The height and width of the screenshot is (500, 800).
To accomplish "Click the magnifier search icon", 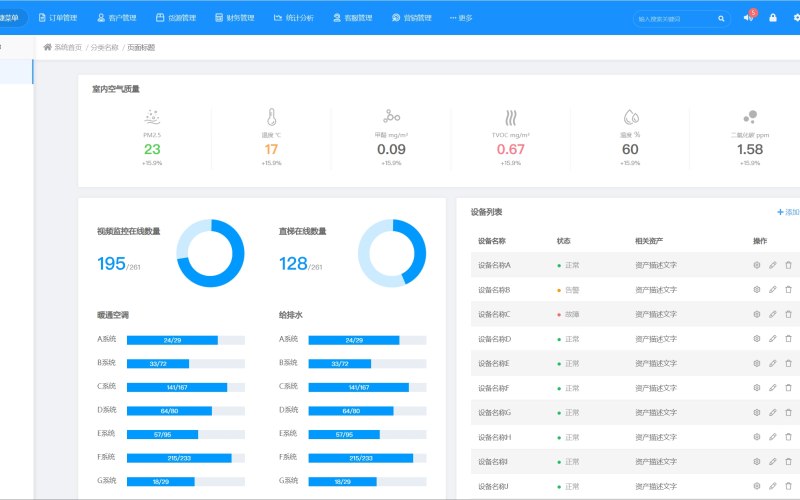I will pos(721,19).
